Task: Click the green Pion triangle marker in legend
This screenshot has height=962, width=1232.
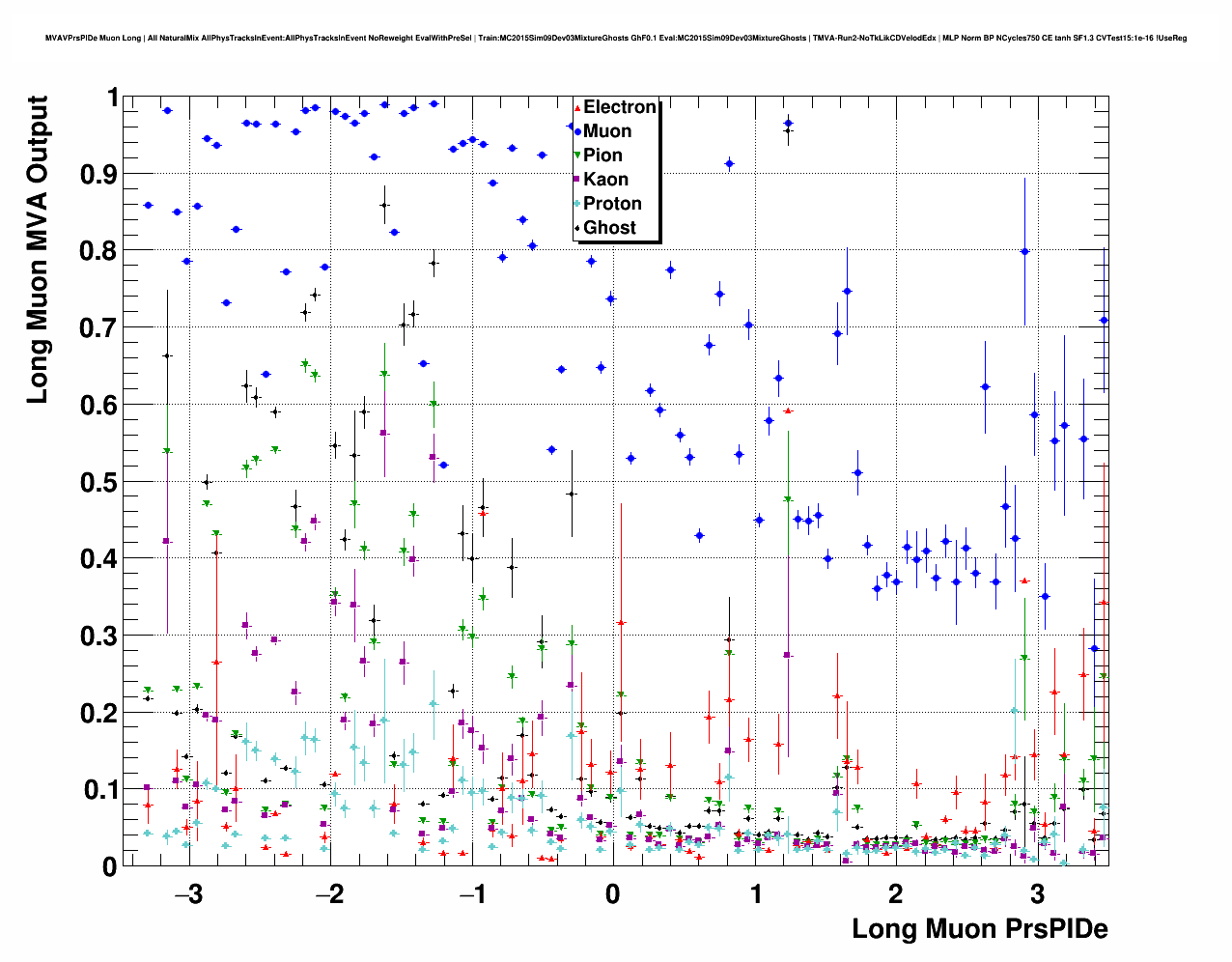Action: [x=577, y=156]
